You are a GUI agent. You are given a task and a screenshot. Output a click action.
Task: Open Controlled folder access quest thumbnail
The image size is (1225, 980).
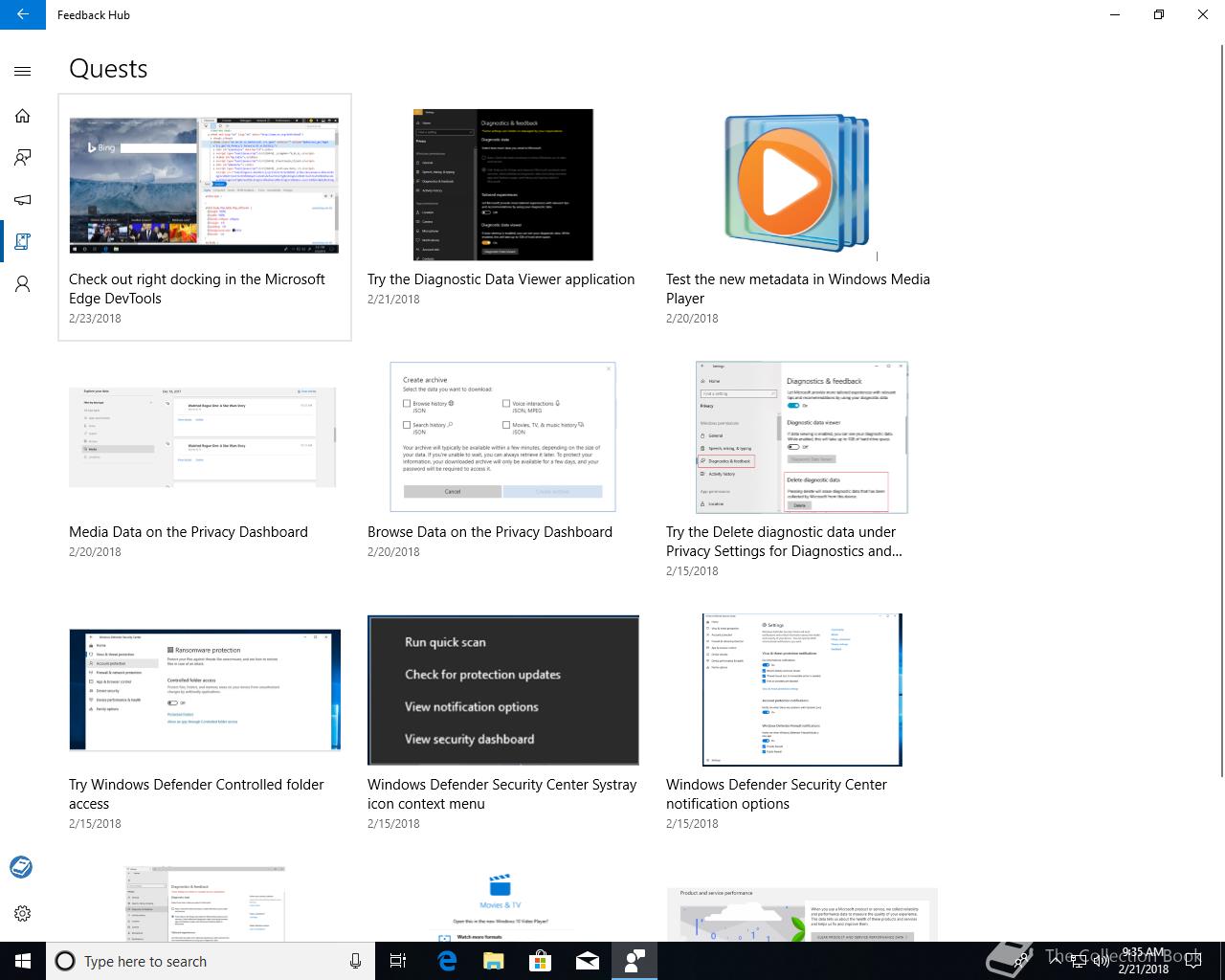click(x=205, y=690)
